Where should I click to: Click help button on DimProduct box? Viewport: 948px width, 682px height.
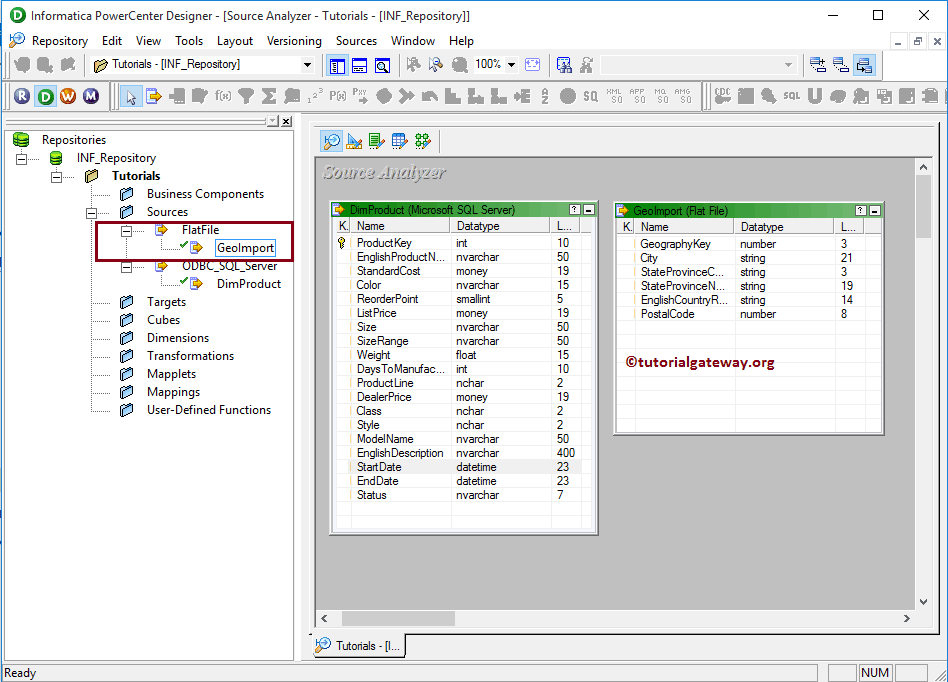click(x=574, y=210)
